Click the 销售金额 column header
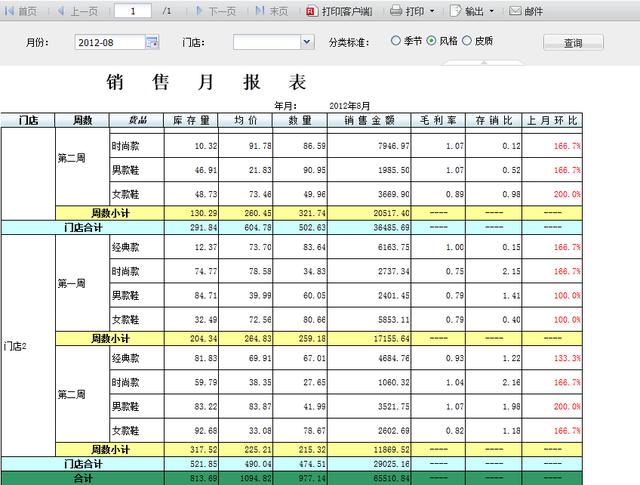This screenshot has height=485, width=640. click(x=369, y=120)
